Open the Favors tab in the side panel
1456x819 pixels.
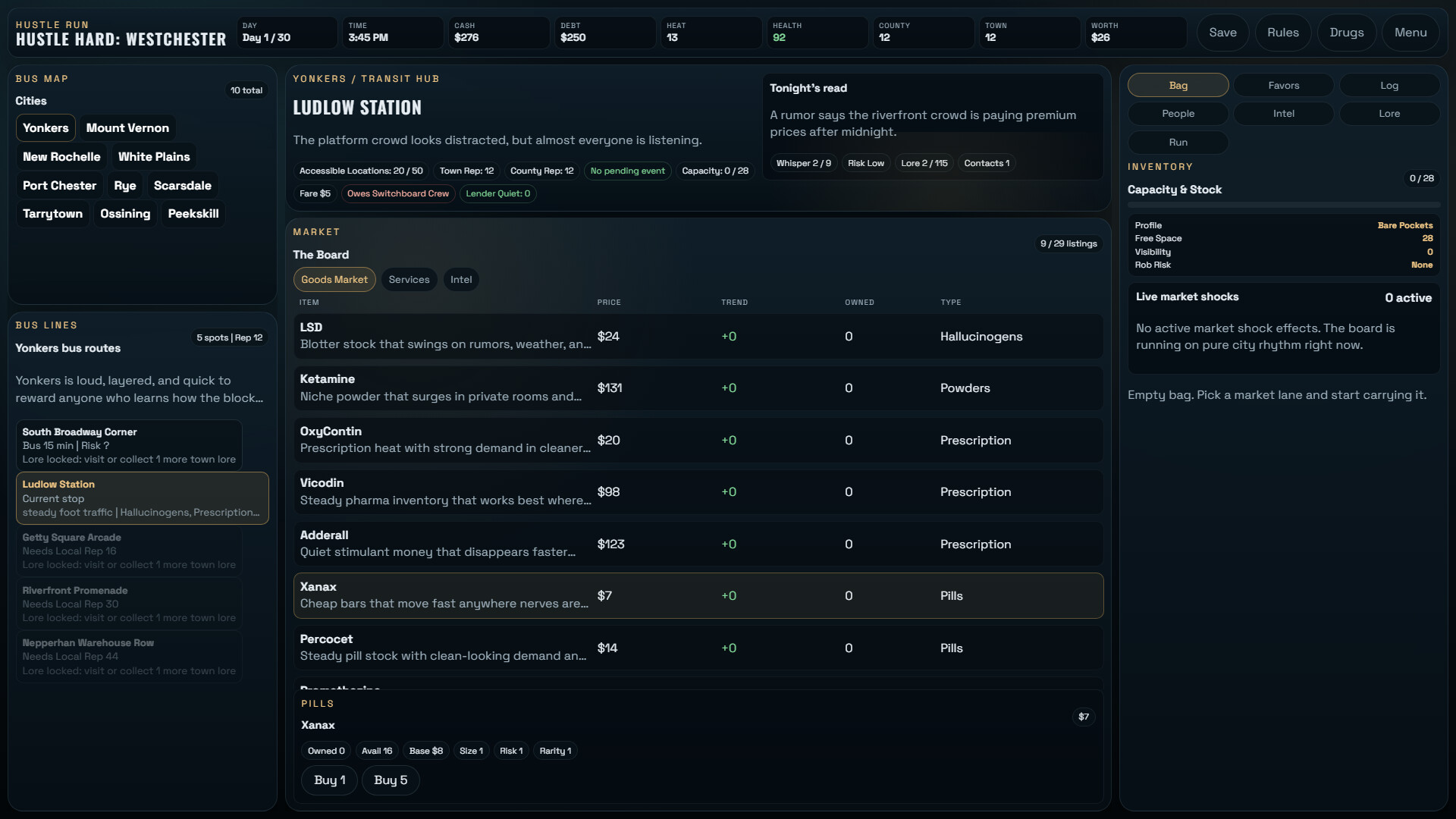[x=1283, y=85]
